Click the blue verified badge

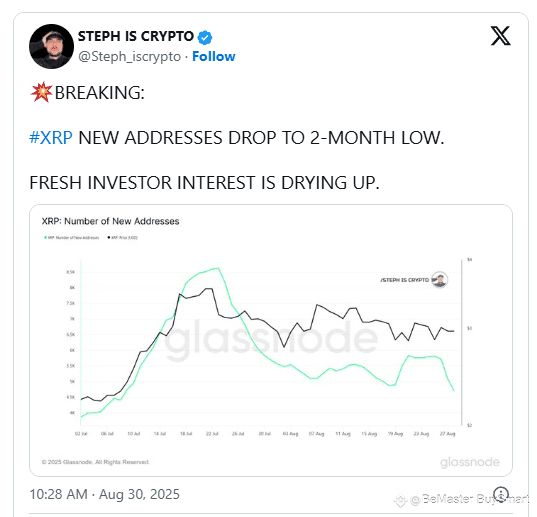coord(205,37)
